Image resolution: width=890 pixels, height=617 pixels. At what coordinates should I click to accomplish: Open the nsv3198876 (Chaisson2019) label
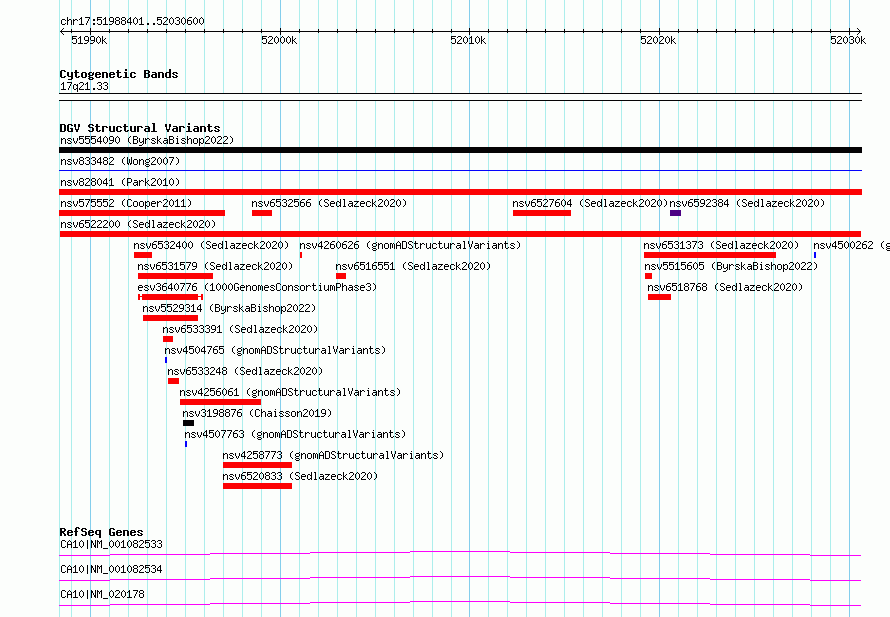(257, 413)
